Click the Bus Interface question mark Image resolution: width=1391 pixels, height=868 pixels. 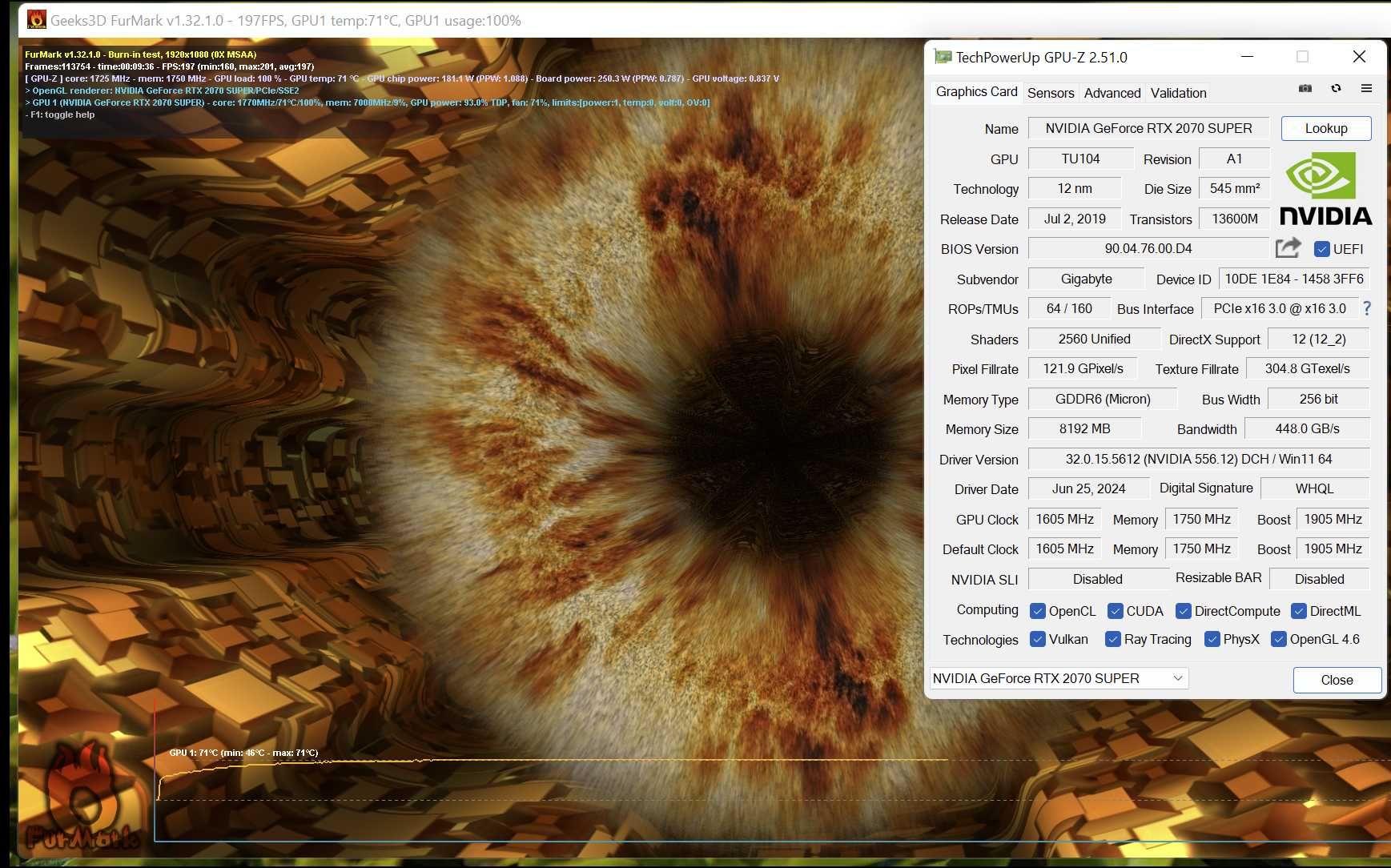click(x=1367, y=308)
